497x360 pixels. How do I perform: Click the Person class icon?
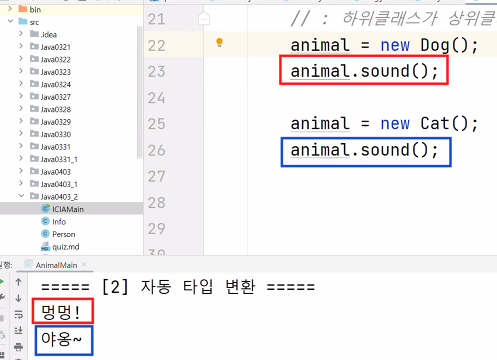pos(45,234)
